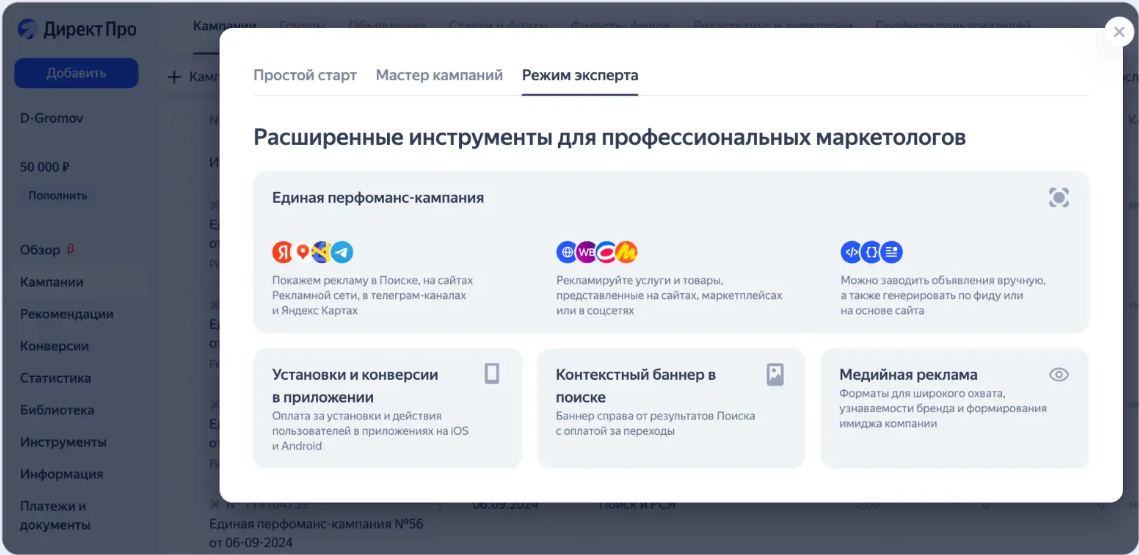Switch to Мастер кампаний tab
Image resolution: width=1139 pixels, height=555 pixels.
click(439, 75)
